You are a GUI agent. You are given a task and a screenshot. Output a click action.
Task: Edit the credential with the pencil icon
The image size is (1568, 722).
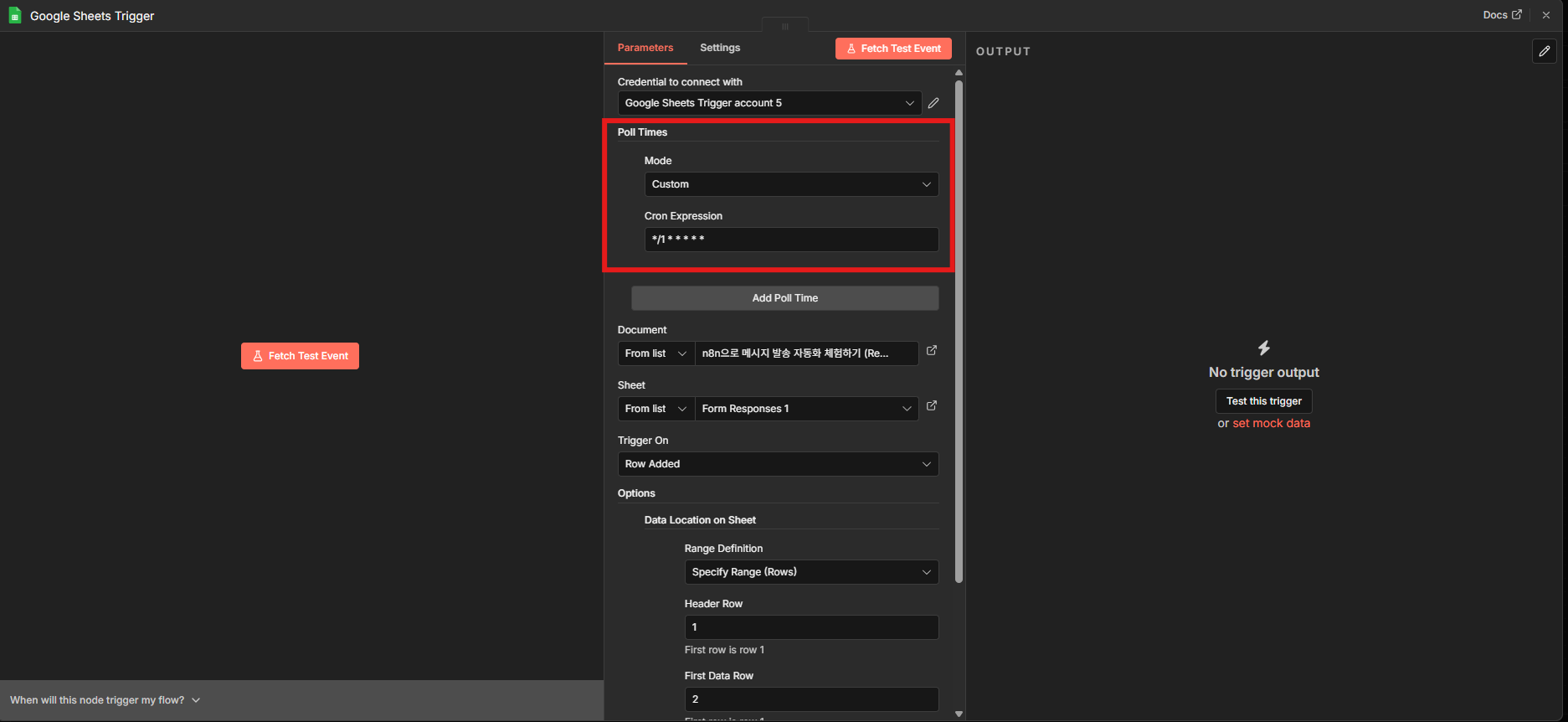(933, 103)
